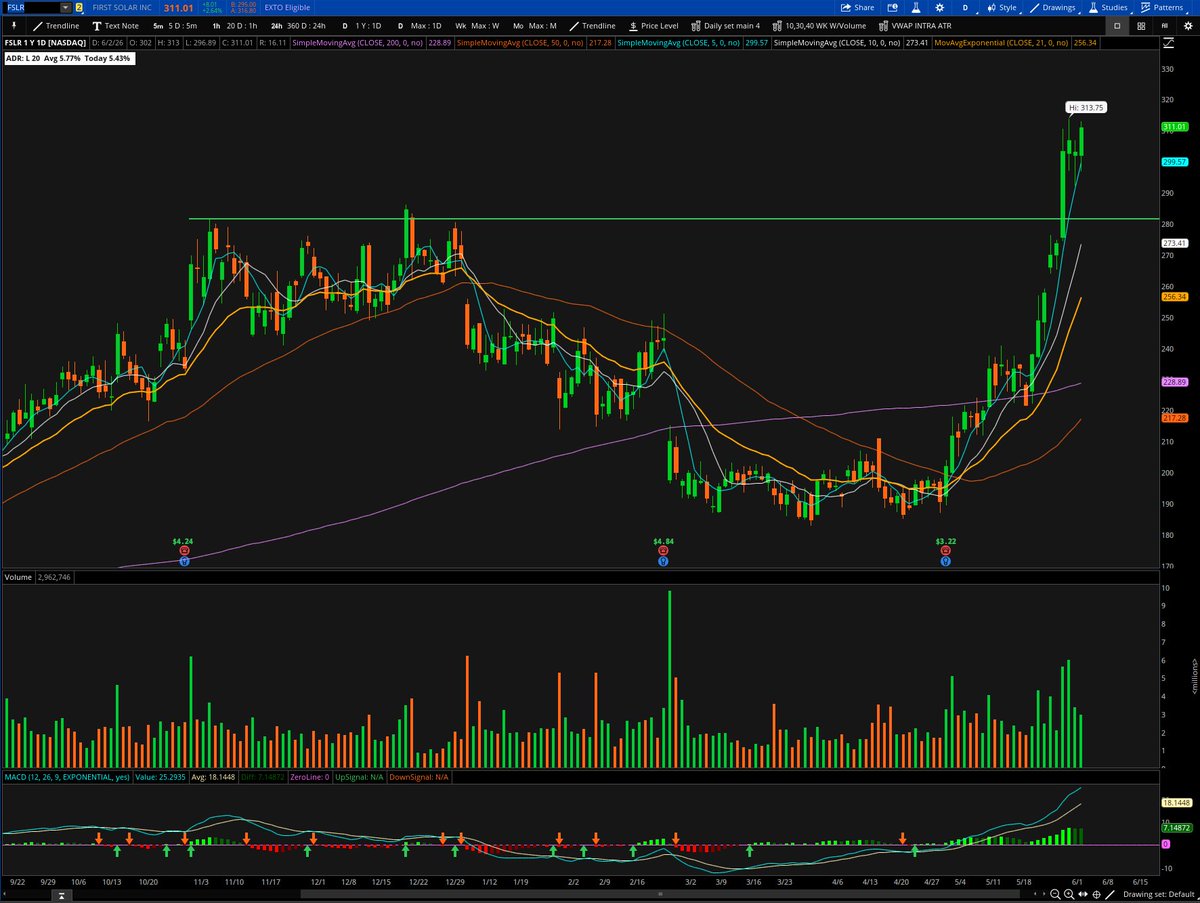The height and width of the screenshot is (903, 1200).
Task: Click the $4.84 earnings event marker
Action: [x=664, y=550]
